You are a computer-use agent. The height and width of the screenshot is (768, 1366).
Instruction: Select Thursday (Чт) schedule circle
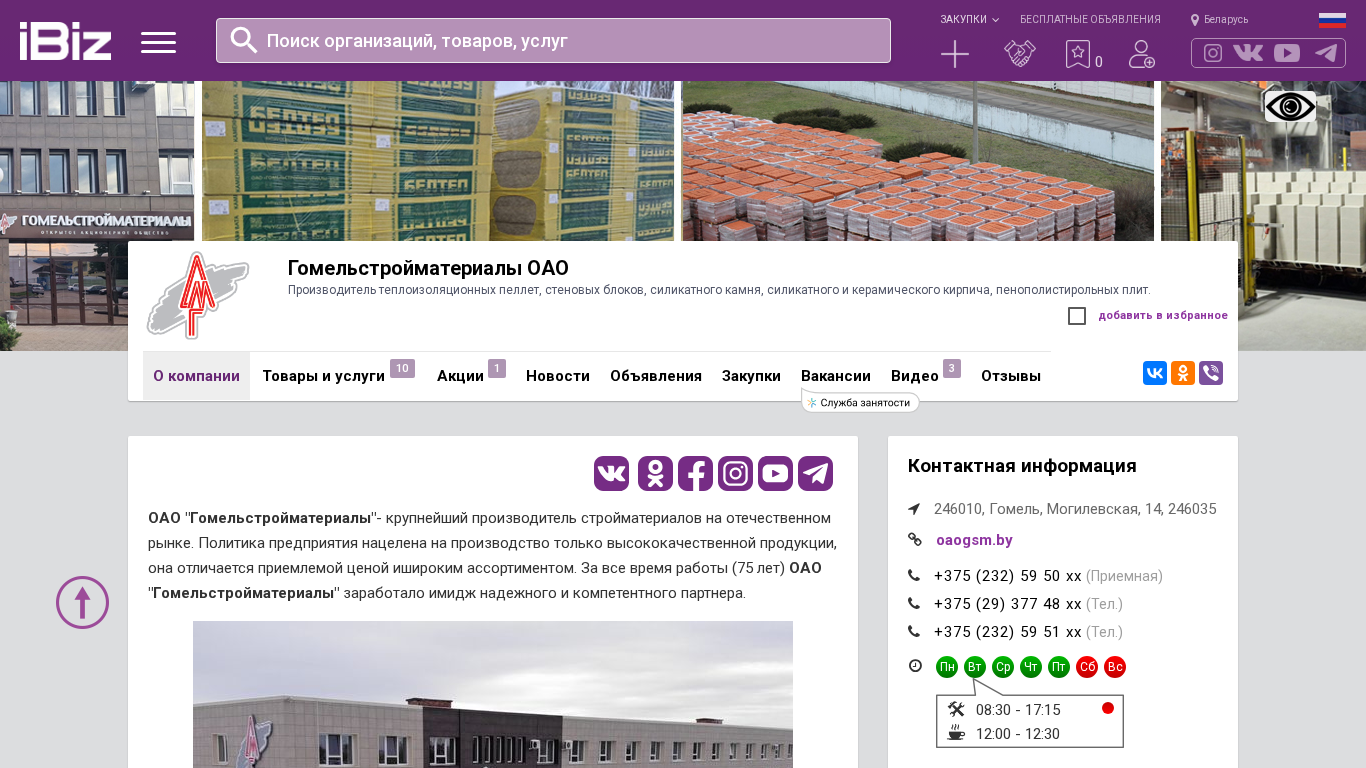click(x=1031, y=667)
